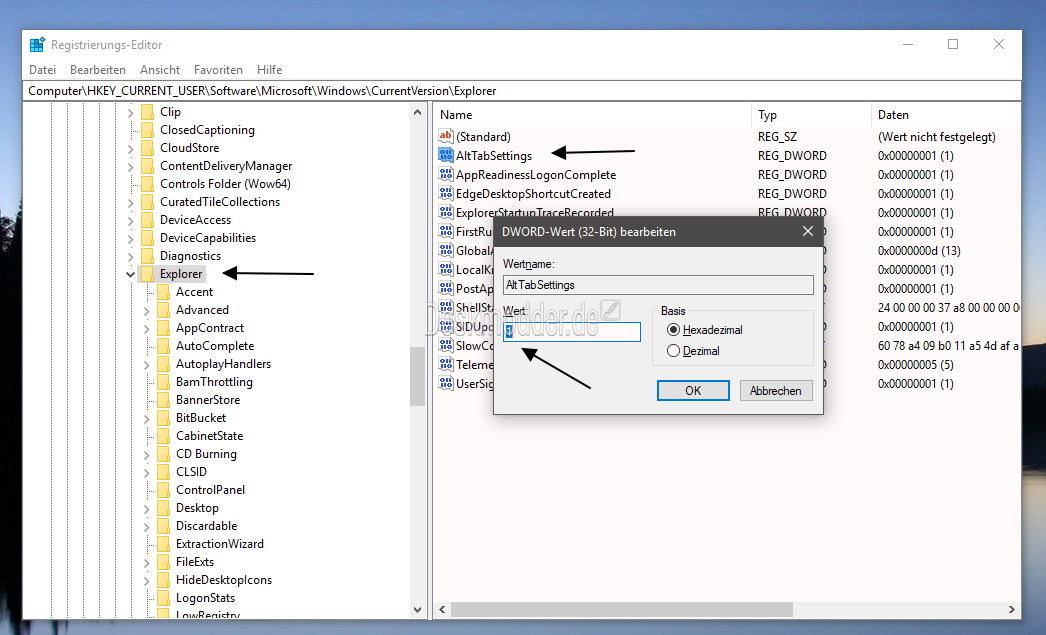This screenshot has width=1046, height=635.
Task: Expand the BitBucket subkey
Action: [147, 419]
